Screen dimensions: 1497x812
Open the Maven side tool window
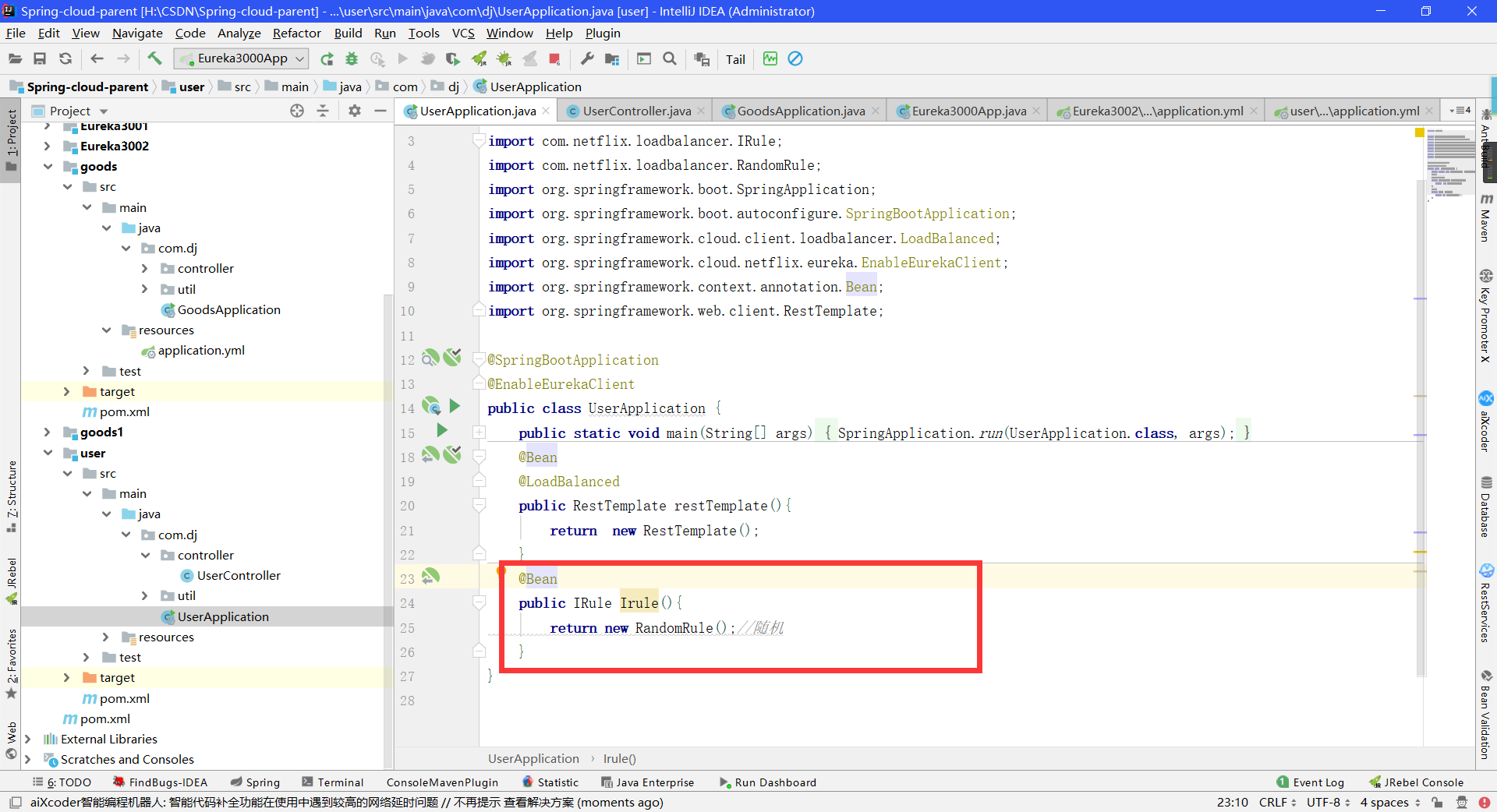tap(1486, 218)
